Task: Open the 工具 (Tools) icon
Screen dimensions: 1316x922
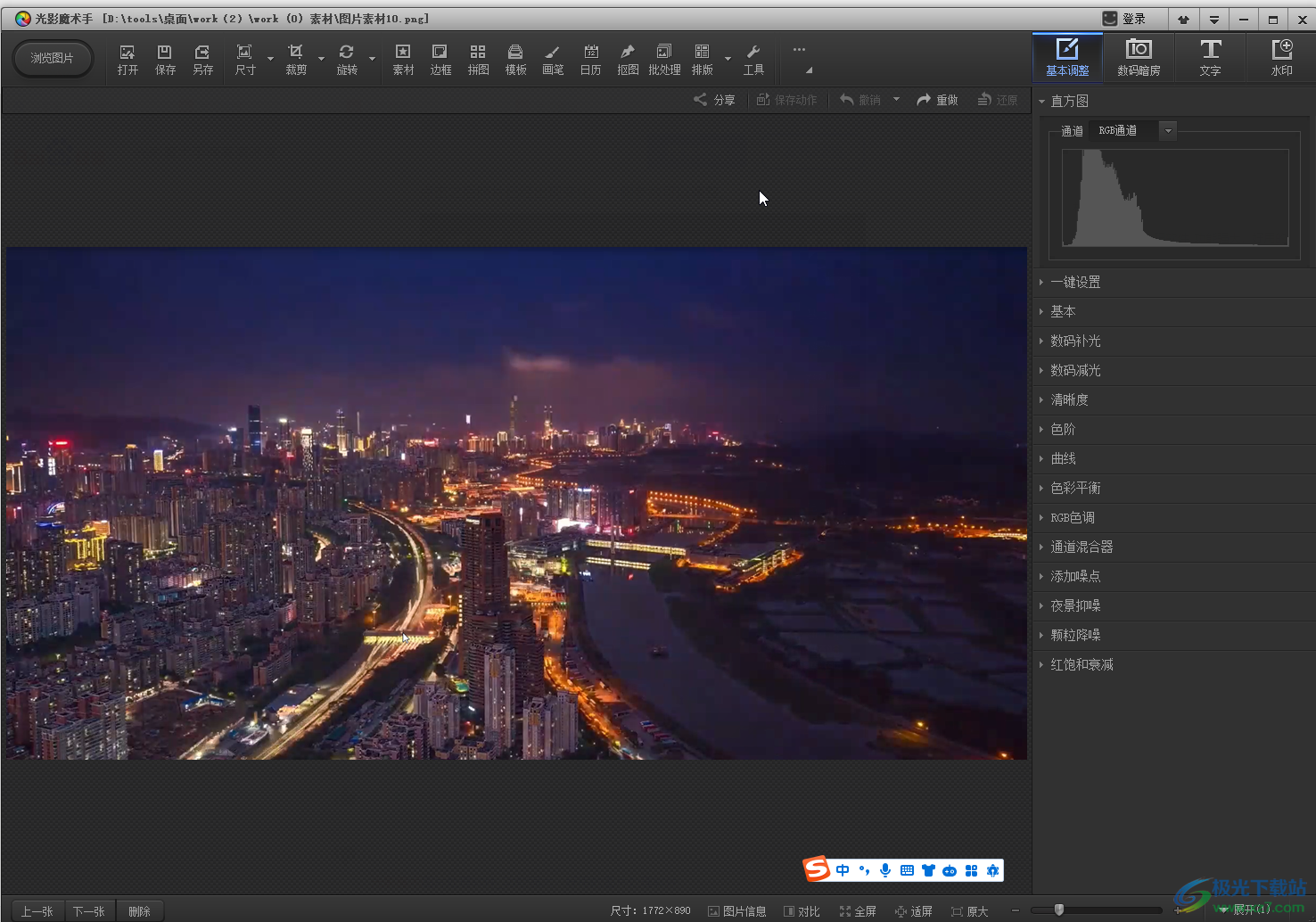Action: point(753,59)
